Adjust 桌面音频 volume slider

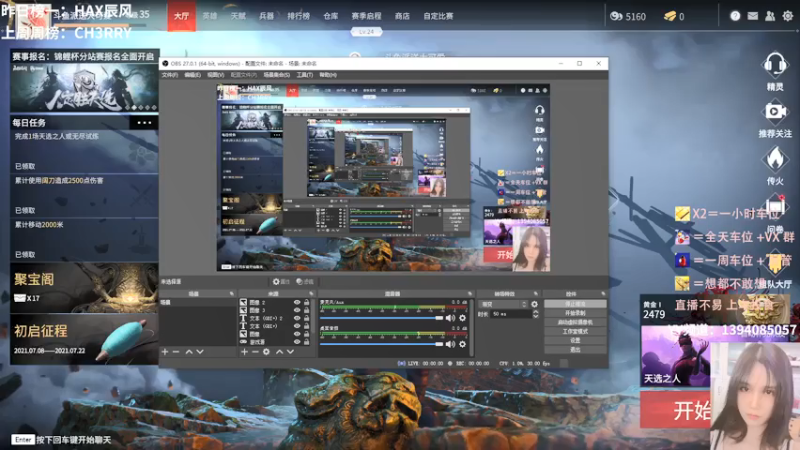pos(382,344)
